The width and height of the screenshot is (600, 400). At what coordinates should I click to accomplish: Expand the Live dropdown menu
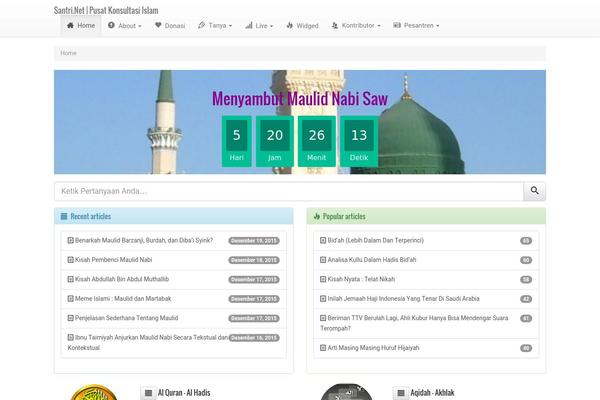pyautogui.click(x=259, y=26)
